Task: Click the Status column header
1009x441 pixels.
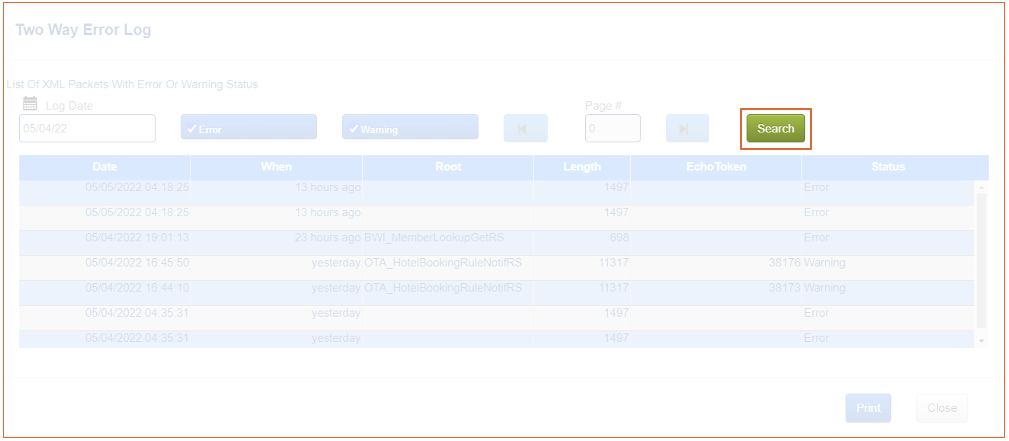Action: pyautogui.click(x=887, y=167)
